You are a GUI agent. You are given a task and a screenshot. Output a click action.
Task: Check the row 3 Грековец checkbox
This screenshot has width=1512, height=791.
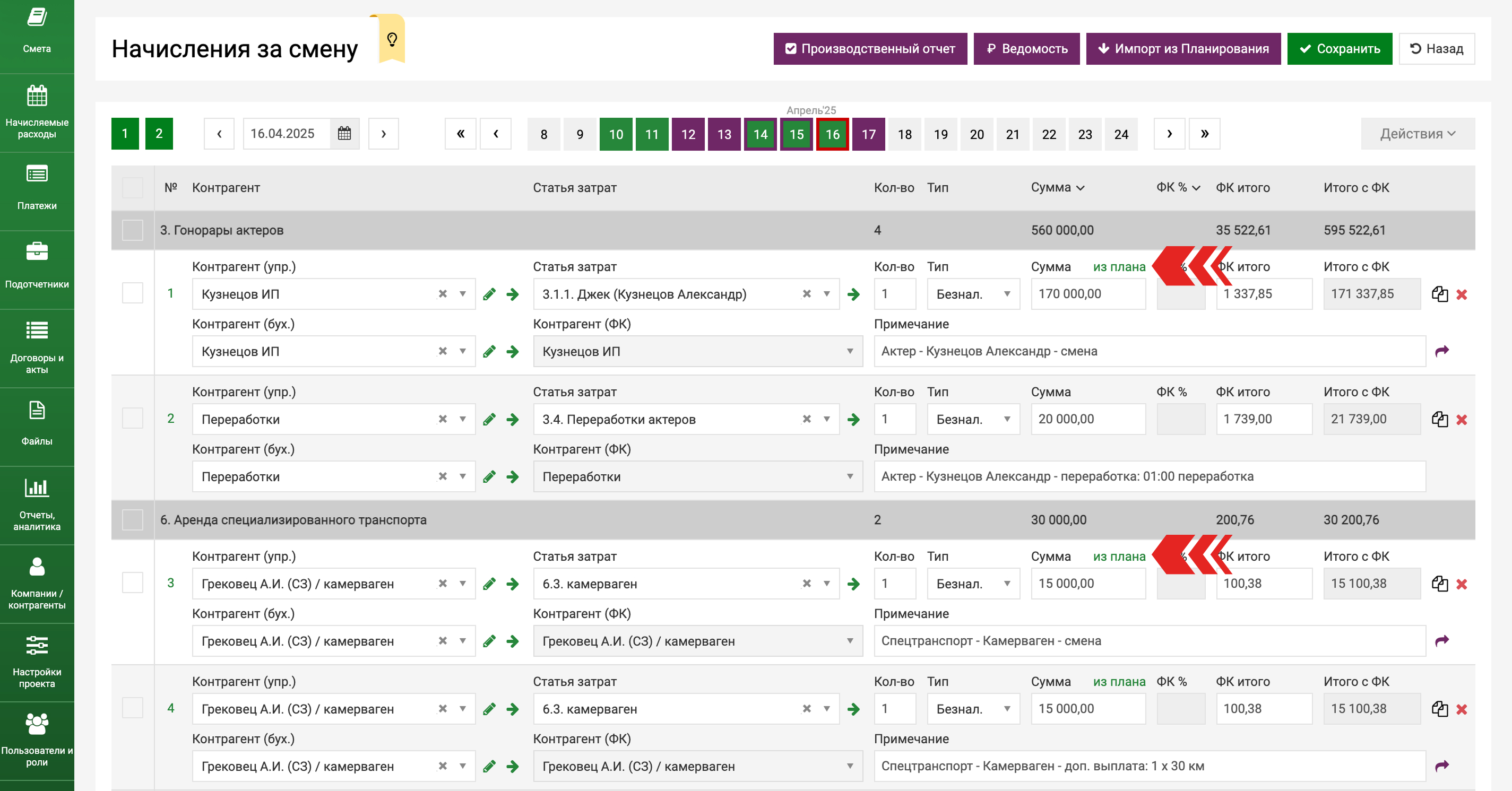133,583
